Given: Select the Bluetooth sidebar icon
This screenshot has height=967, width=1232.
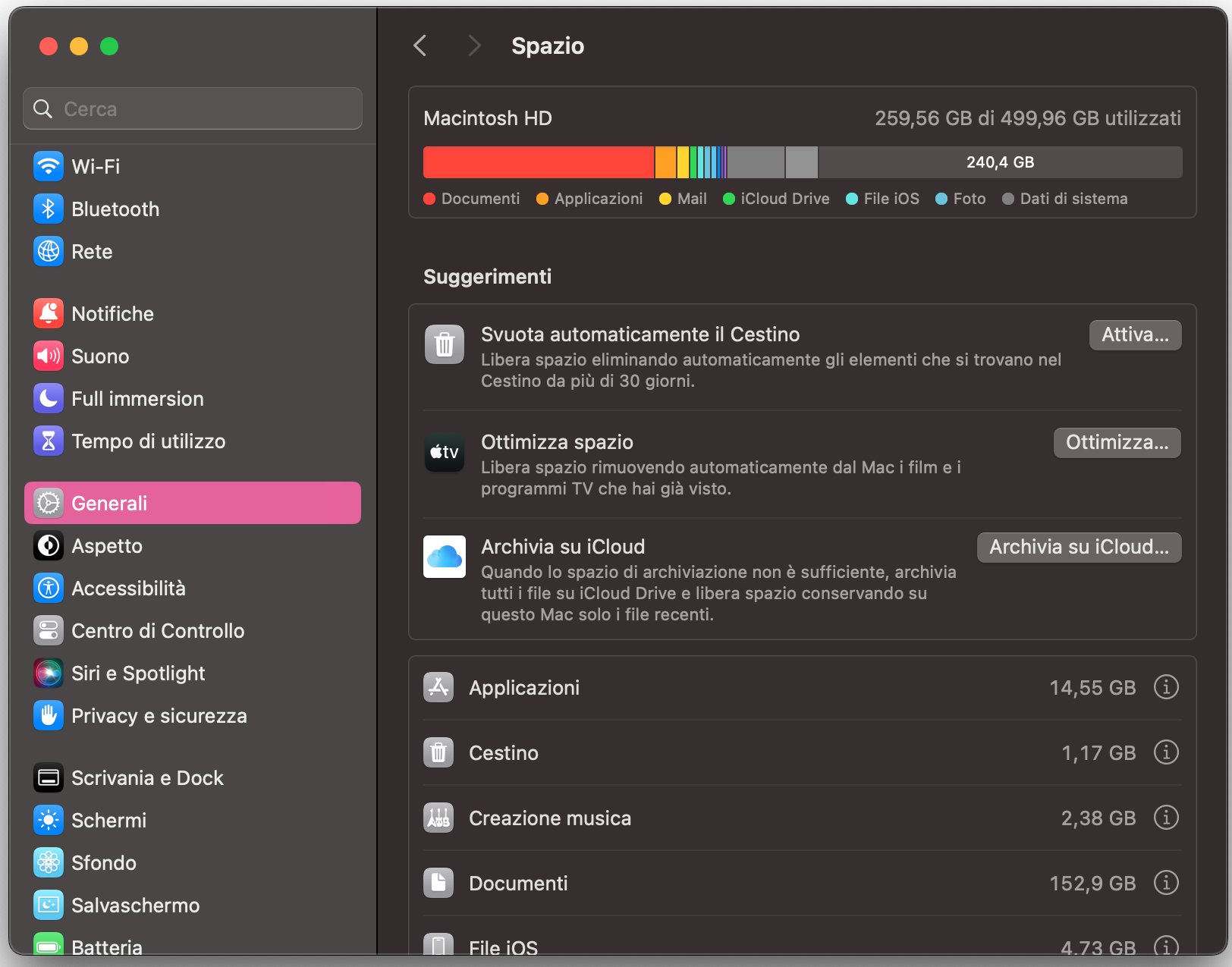Looking at the screenshot, I should pyautogui.click(x=49, y=209).
